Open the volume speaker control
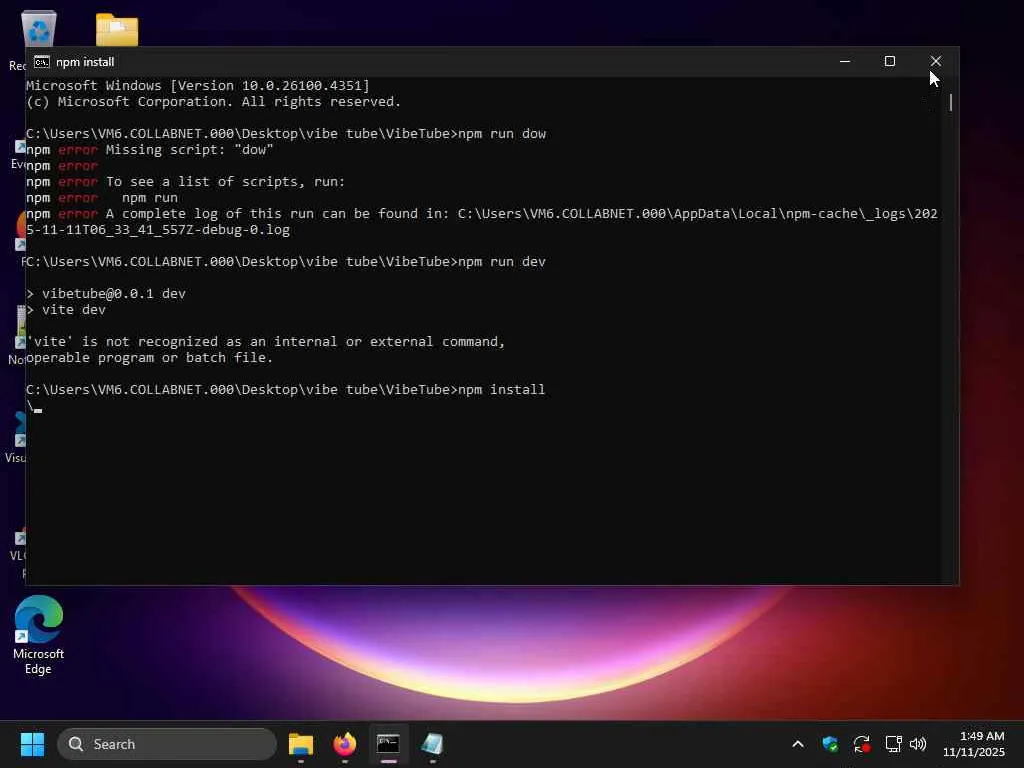 [918, 744]
